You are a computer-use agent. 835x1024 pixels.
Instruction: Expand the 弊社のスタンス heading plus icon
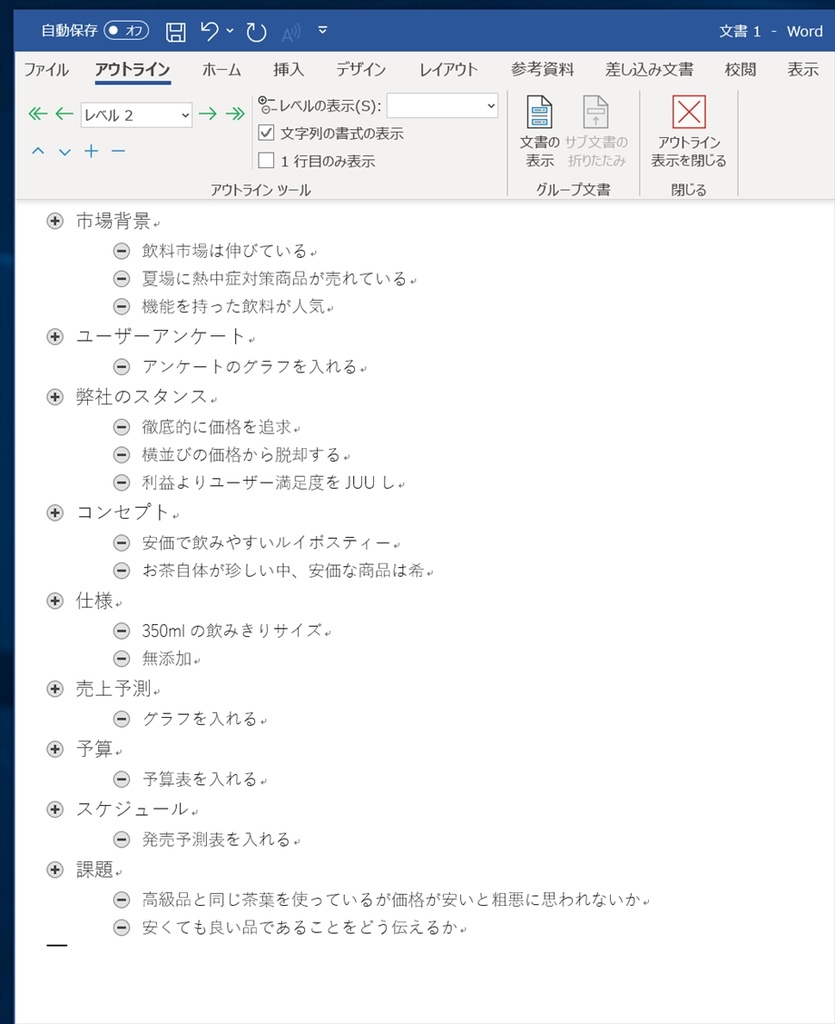55,396
